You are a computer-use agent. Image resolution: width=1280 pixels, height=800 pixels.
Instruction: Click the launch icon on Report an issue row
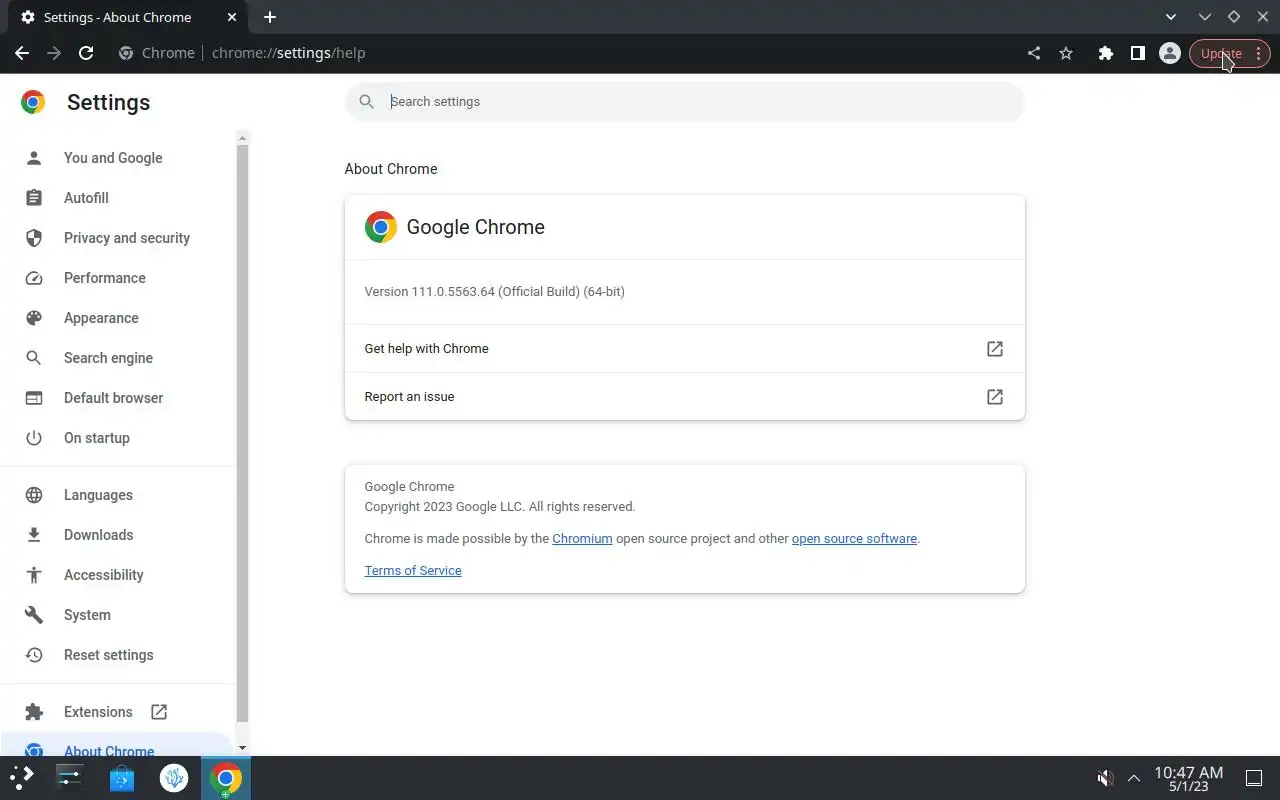click(x=995, y=397)
